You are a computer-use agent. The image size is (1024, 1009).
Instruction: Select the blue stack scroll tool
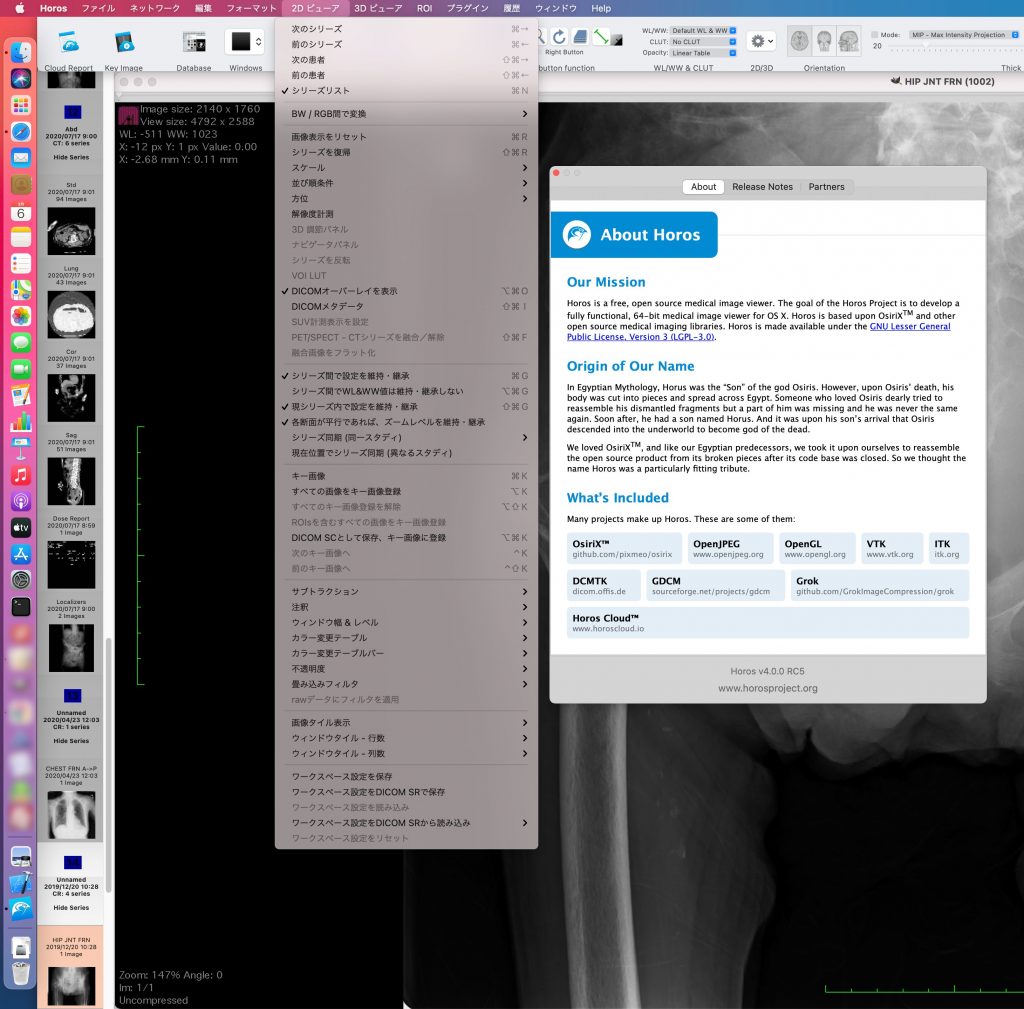point(580,37)
